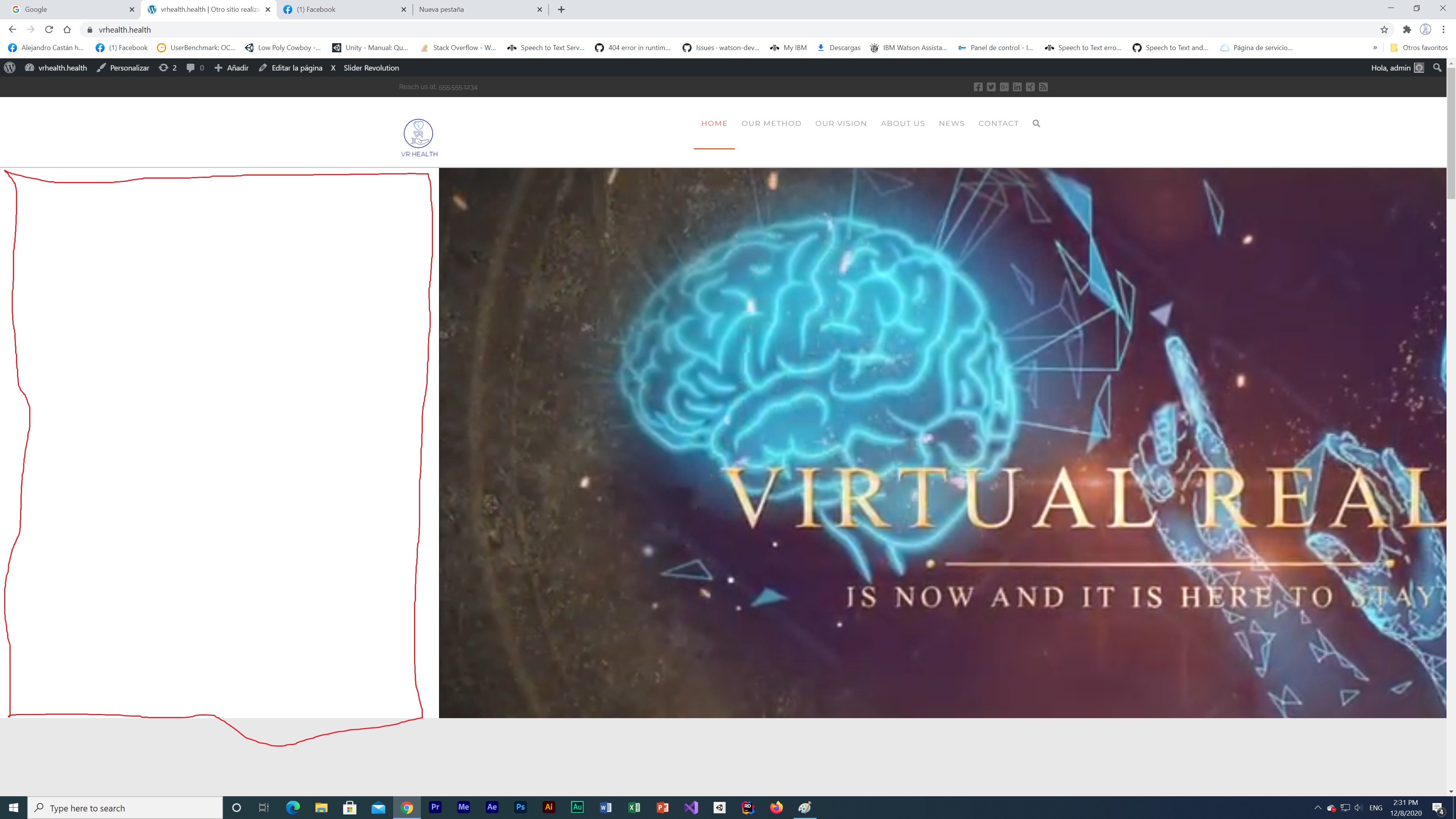Open Microsoft Edge from the taskbar
The image size is (1456, 819).
[293, 807]
